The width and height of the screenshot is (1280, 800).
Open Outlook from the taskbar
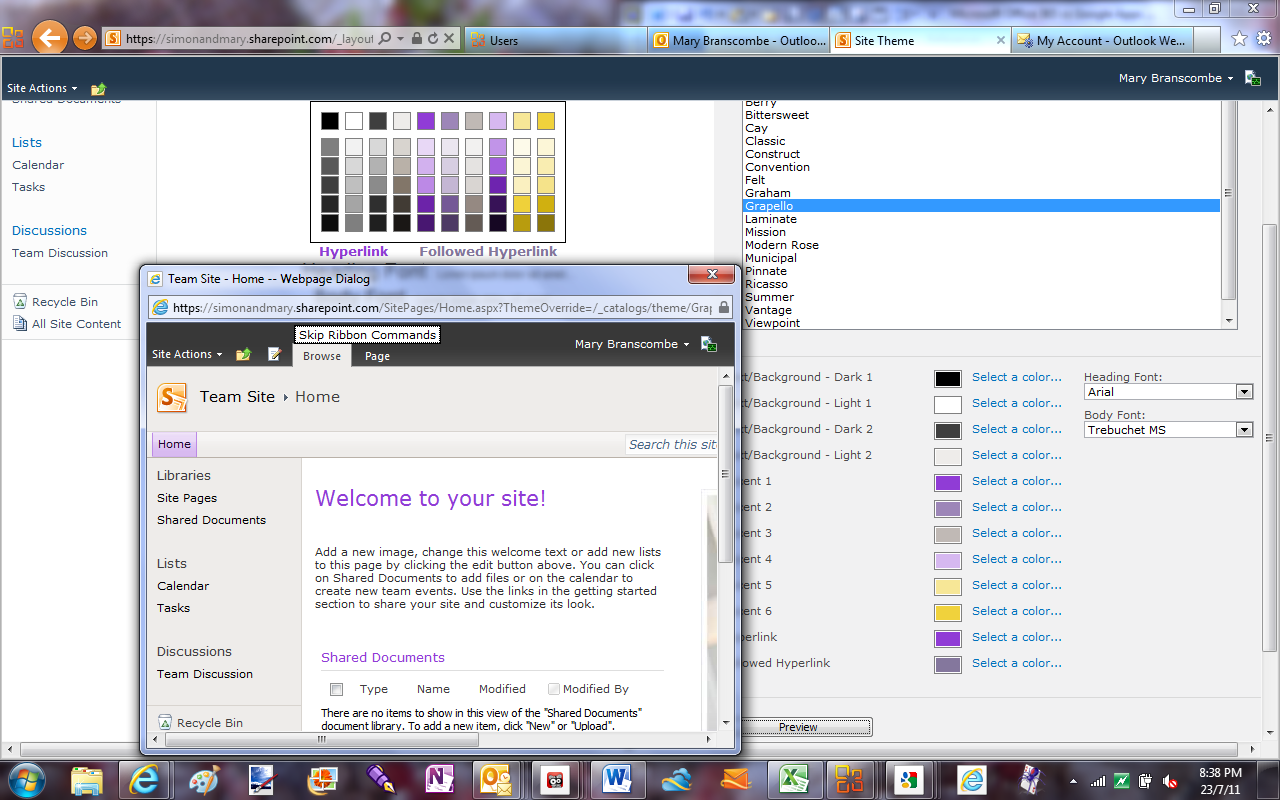click(x=495, y=779)
